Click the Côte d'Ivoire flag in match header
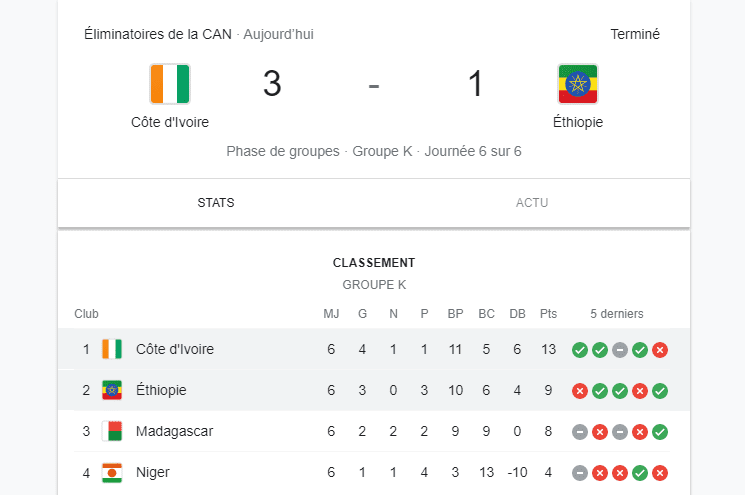Screen dimensions: 745x495 click(170, 84)
